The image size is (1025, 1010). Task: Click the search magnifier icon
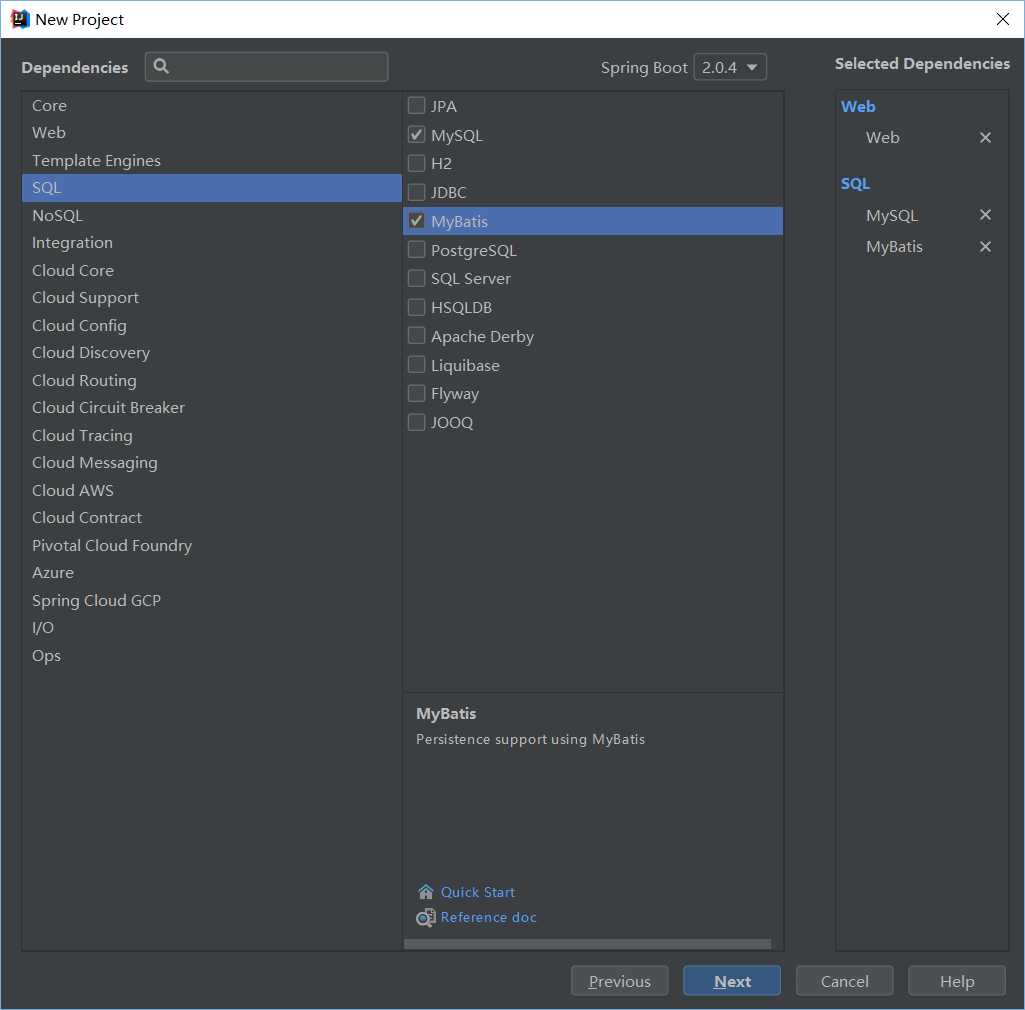point(162,67)
